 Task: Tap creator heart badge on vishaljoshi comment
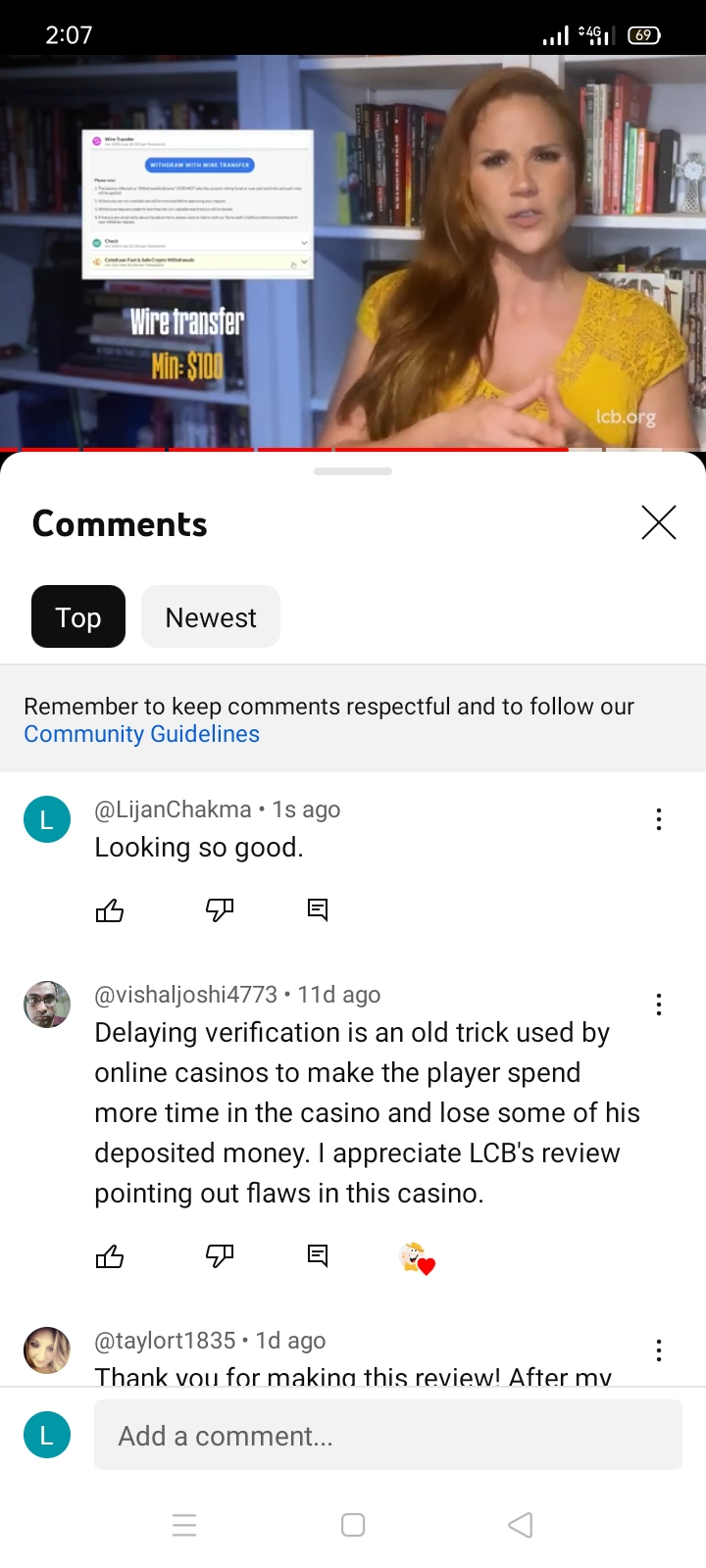coord(418,1257)
